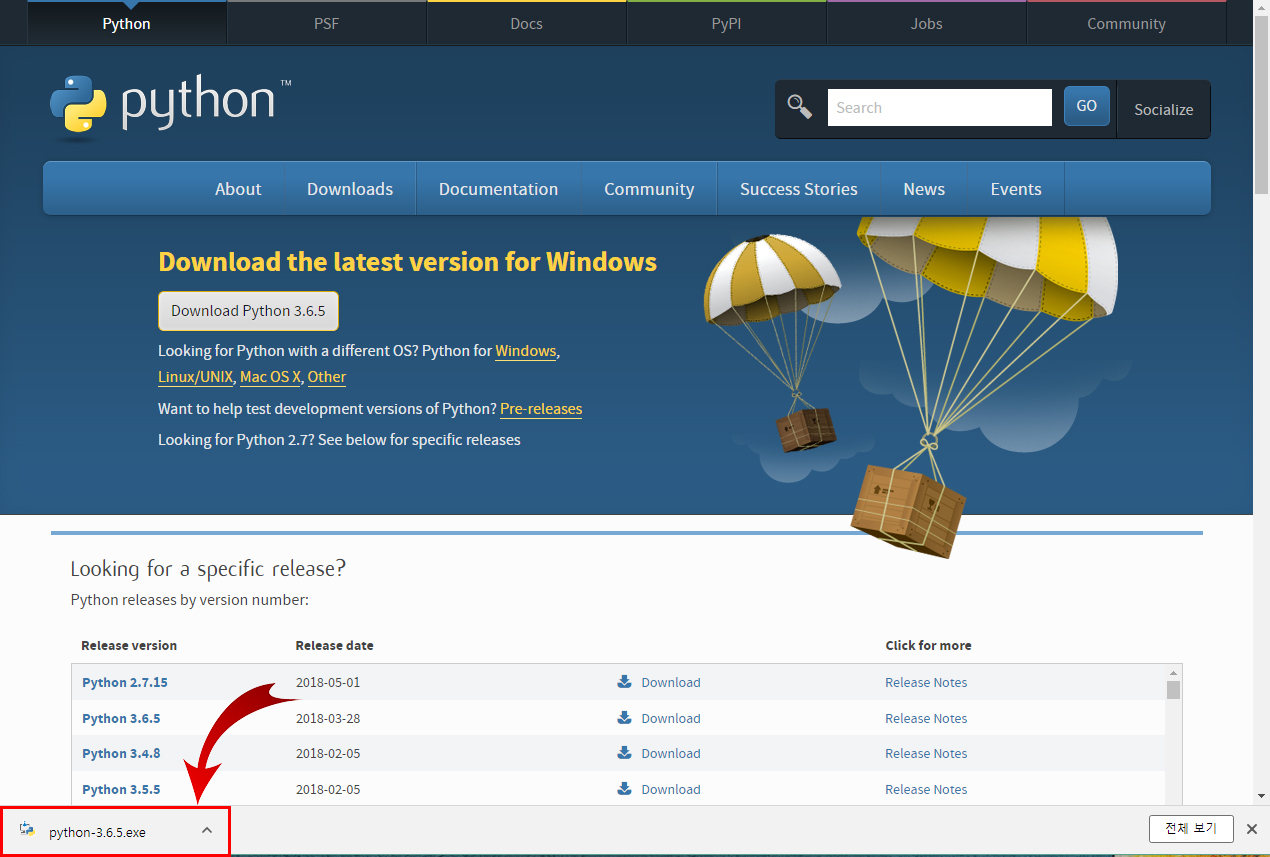This screenshot has width=1270, height=857.
Task: Open the Pre-releases link
Action: [541, 409]
